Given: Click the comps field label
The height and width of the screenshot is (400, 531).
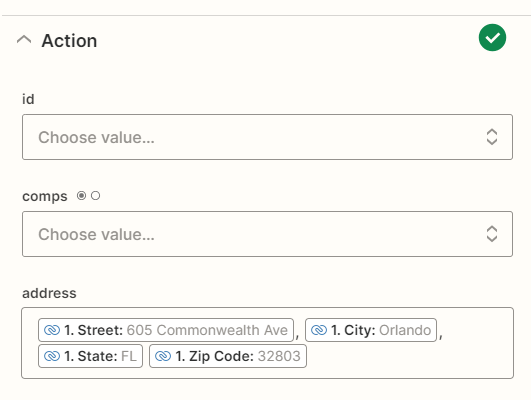Looking at the screenshot, I should tap(45, 196).
